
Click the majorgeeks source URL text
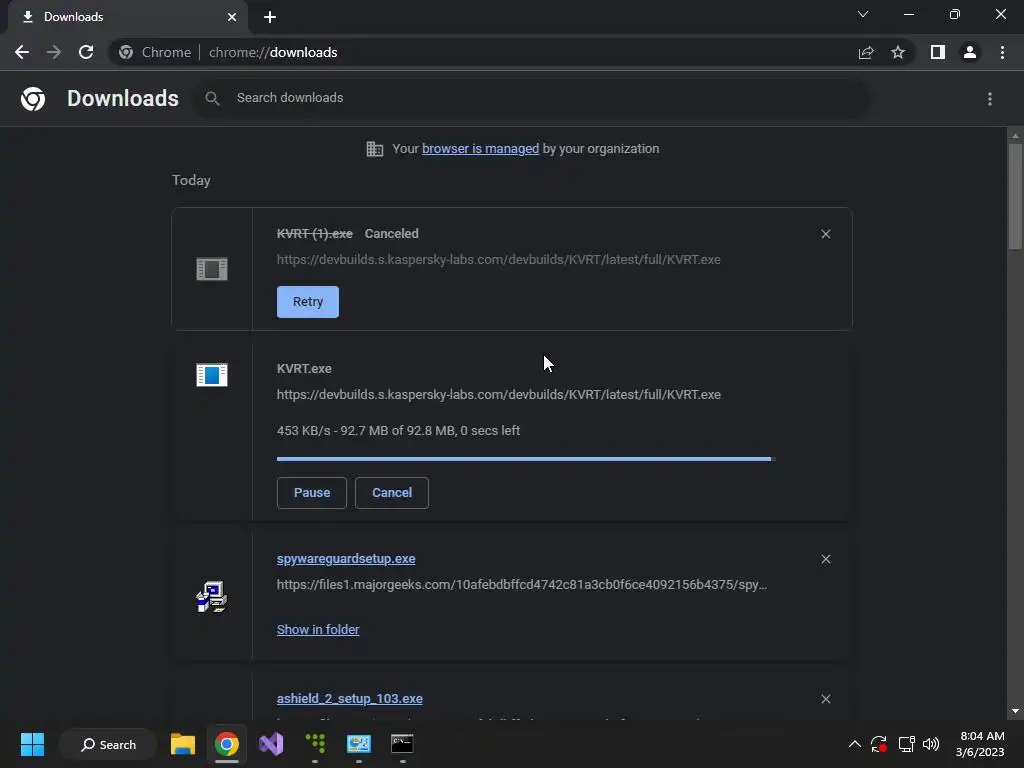522,584
